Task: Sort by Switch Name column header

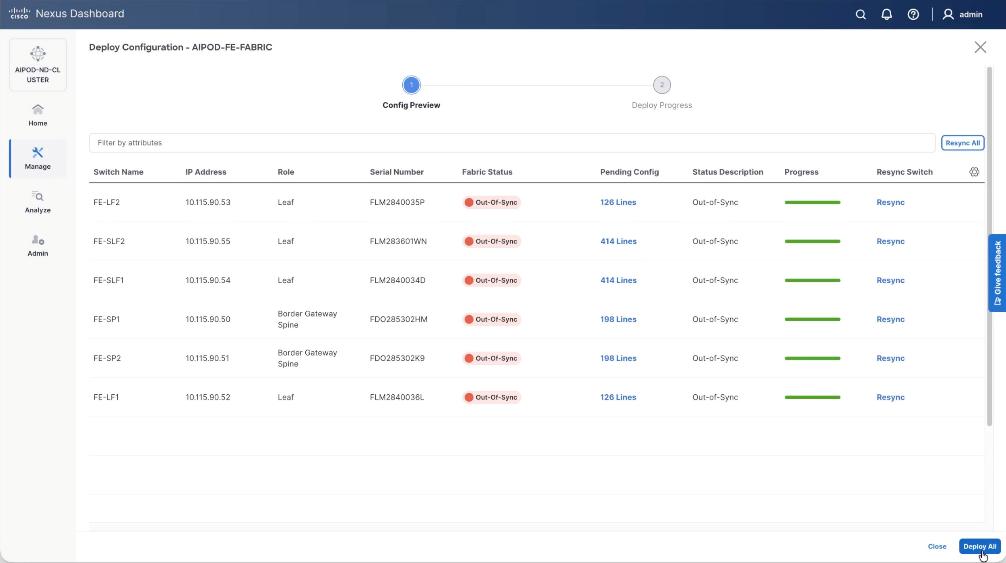Action: pyautogui.click(x=118, y=172)
